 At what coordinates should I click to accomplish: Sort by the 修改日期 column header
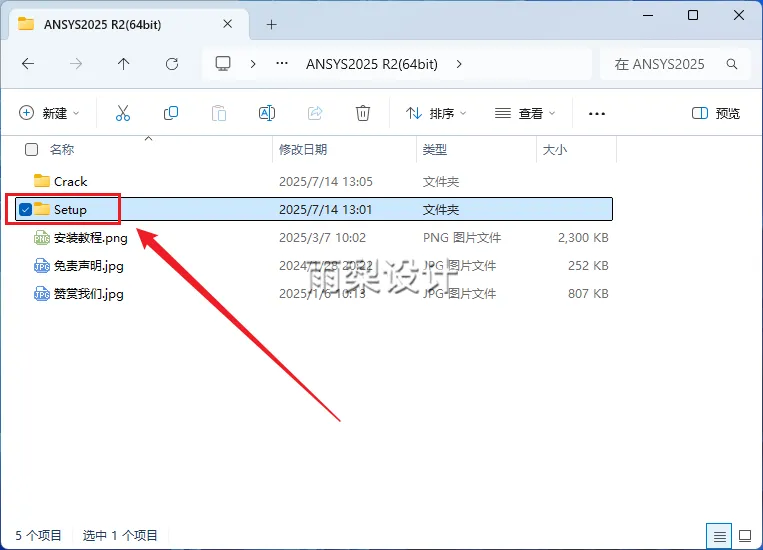303,149
